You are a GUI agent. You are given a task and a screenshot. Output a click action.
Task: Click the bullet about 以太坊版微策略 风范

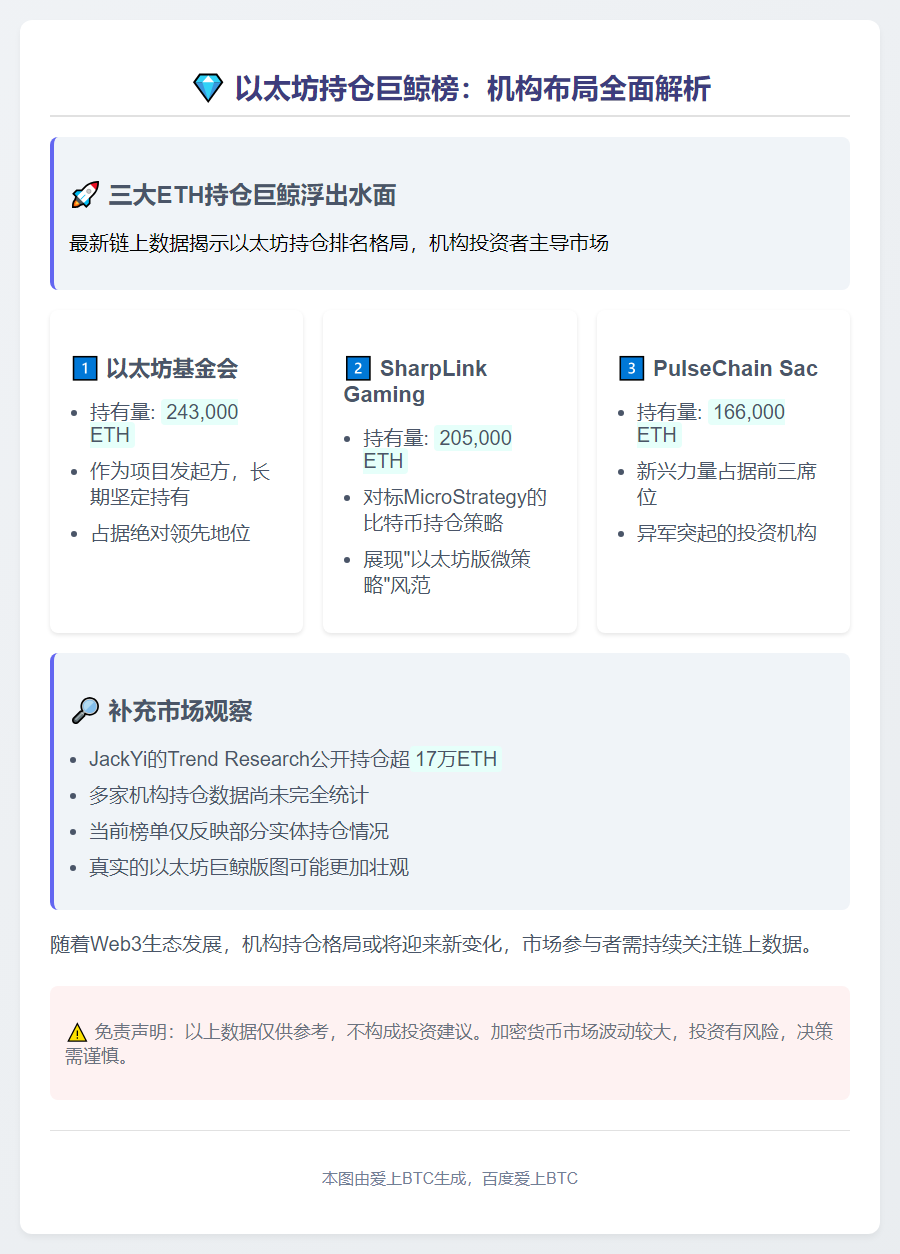[447, 571]
